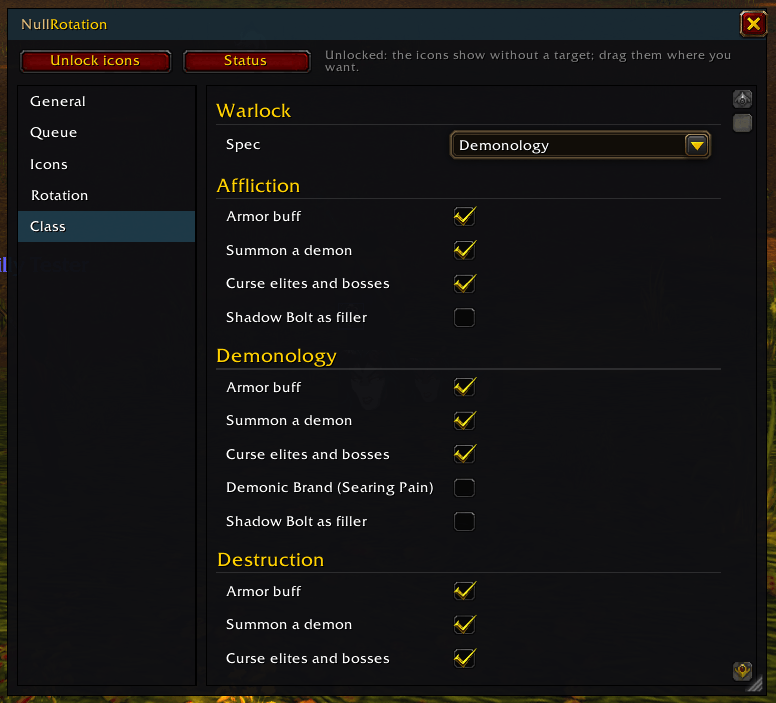The height and width of the screenshot is (703, 776).
Task: Click the scroll down arrow button
Action: point(742,671)
